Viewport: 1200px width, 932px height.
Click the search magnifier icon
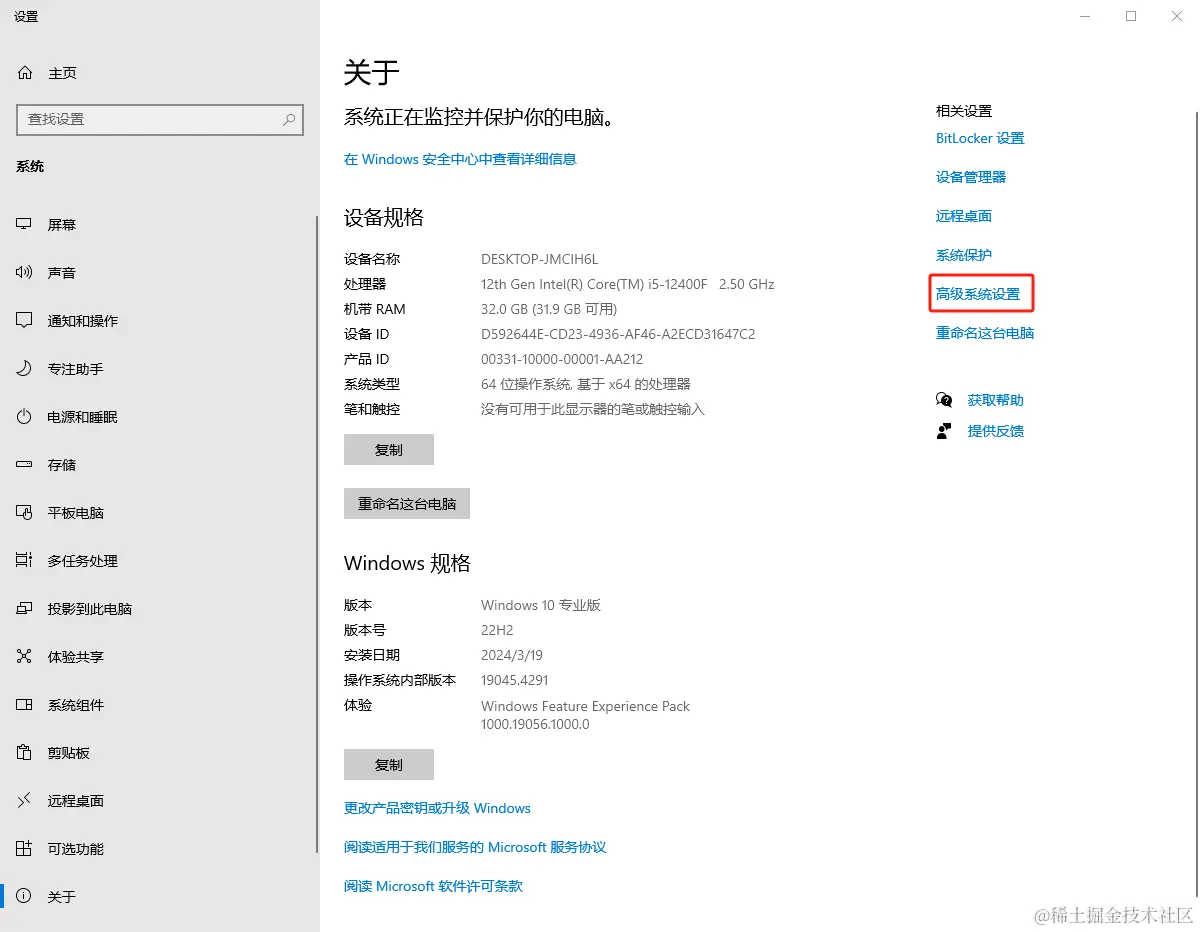pyautogui.click(x=289, y=119)
